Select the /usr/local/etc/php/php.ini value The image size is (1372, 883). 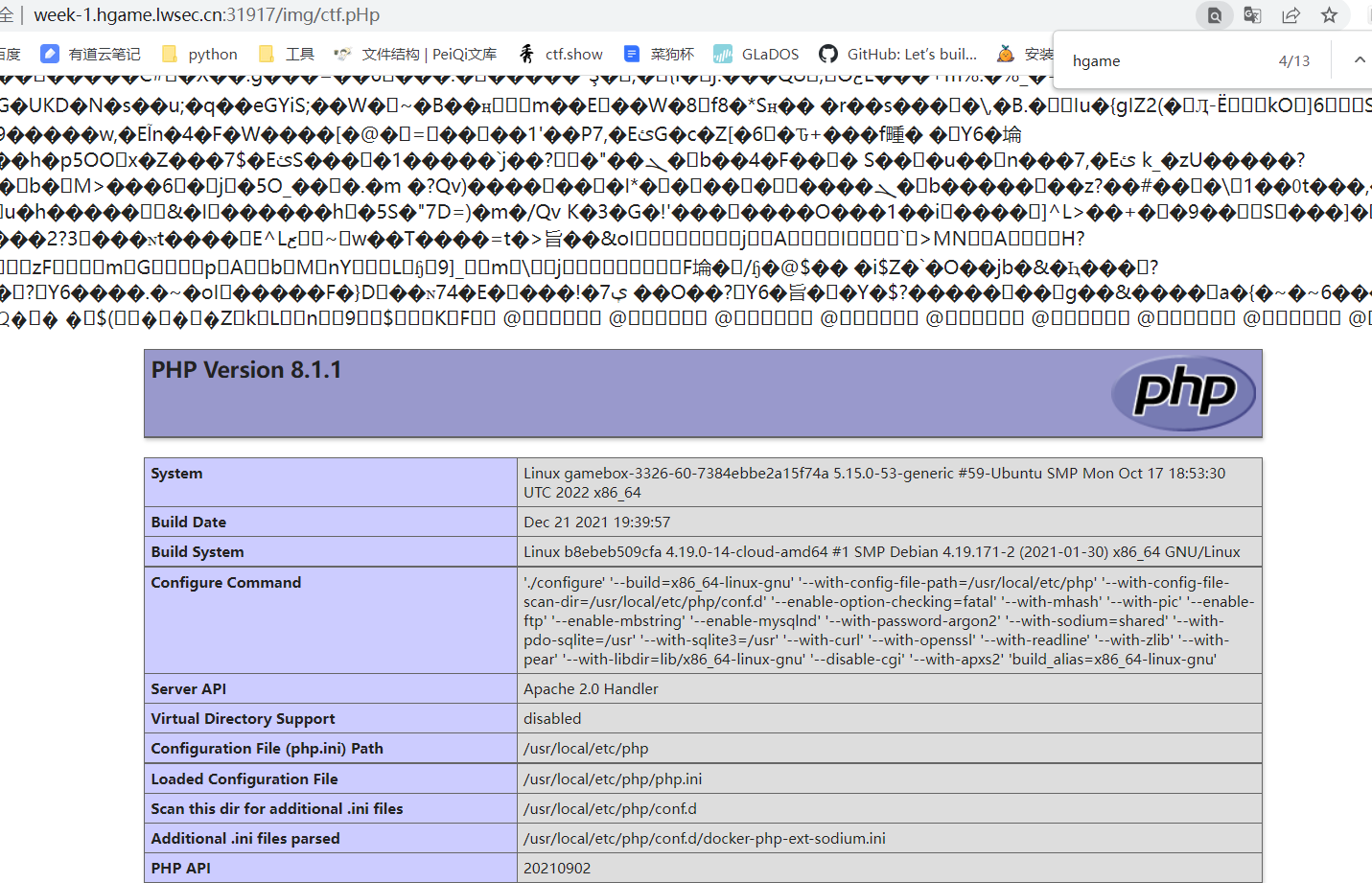tap(613, 779)
